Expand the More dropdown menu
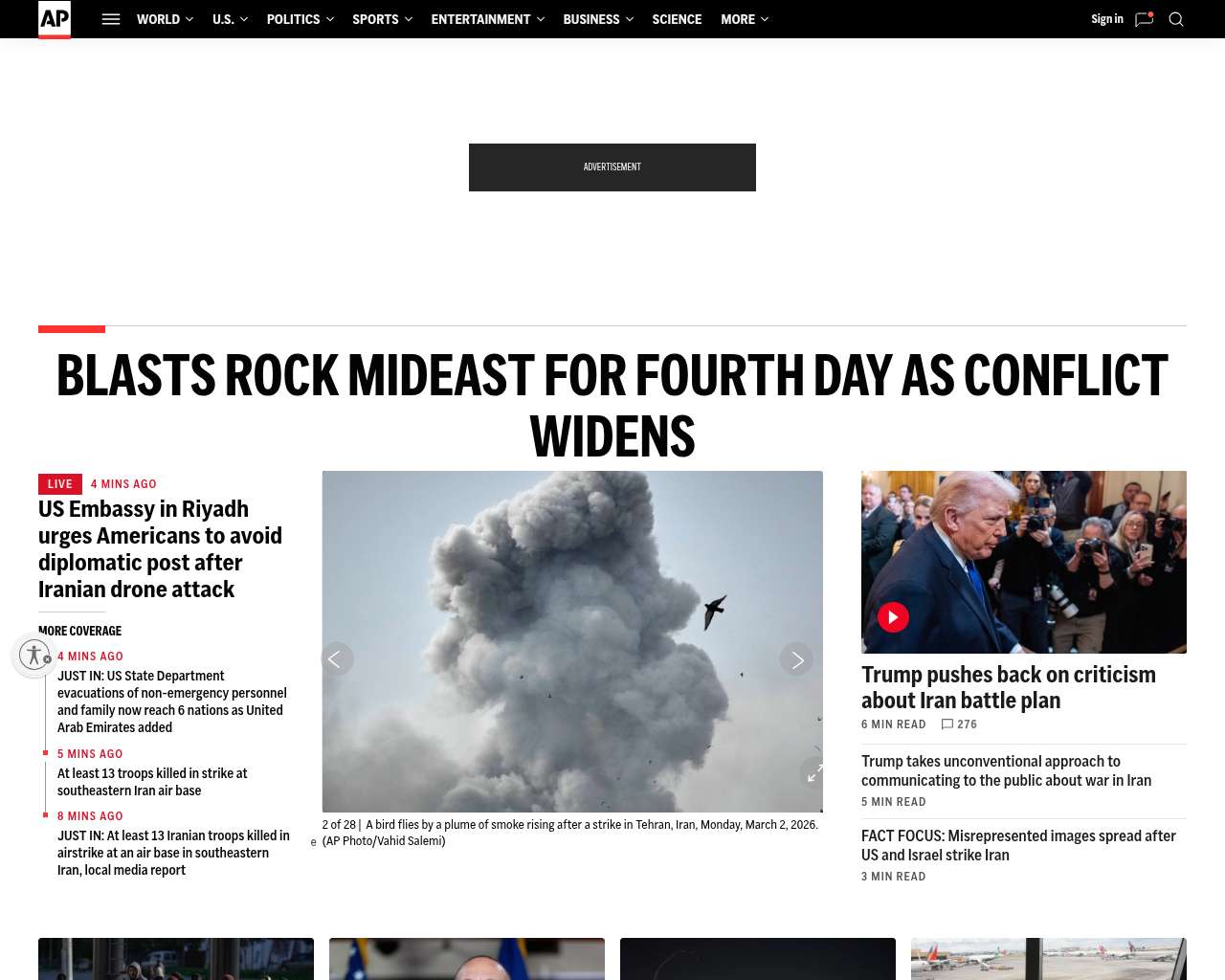The width and height of the screenshot is (1225, 980). pyautogui.click(x=745, y=19)
